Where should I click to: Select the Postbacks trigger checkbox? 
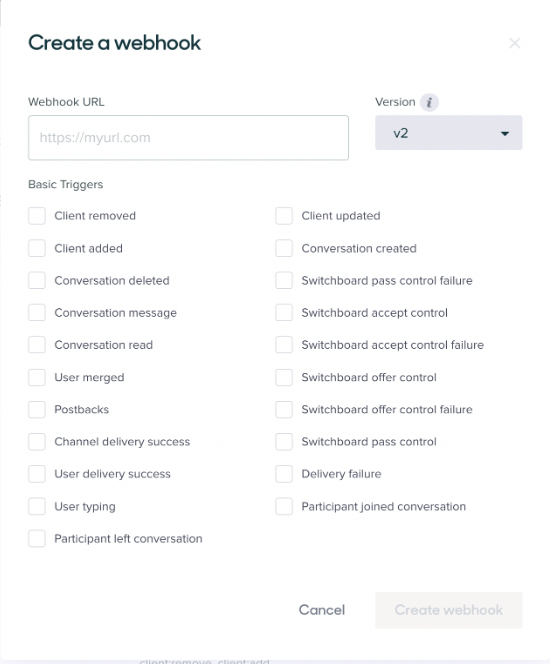point(37,409)
